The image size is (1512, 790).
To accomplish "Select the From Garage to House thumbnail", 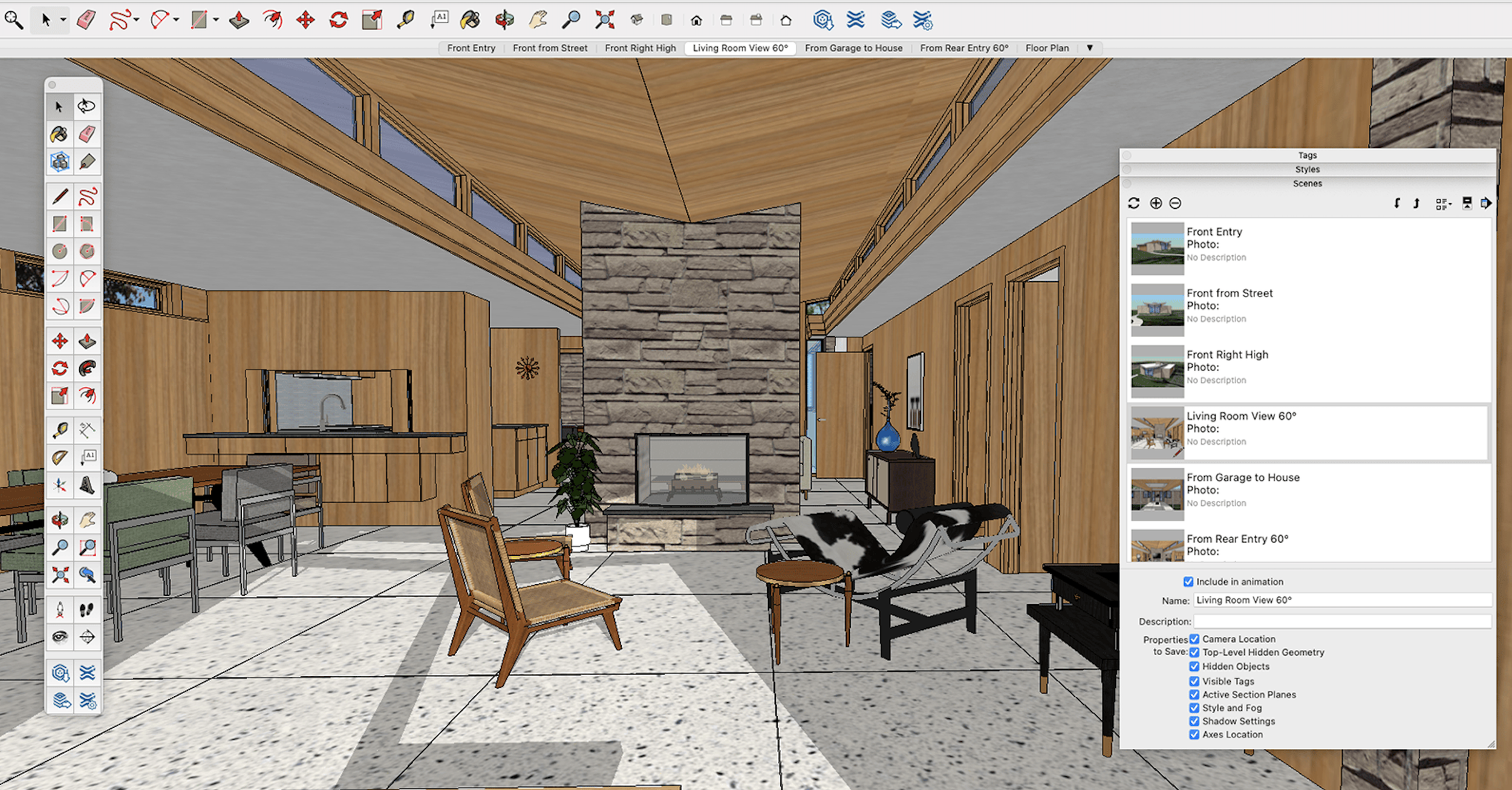I will pos(1157,494).
